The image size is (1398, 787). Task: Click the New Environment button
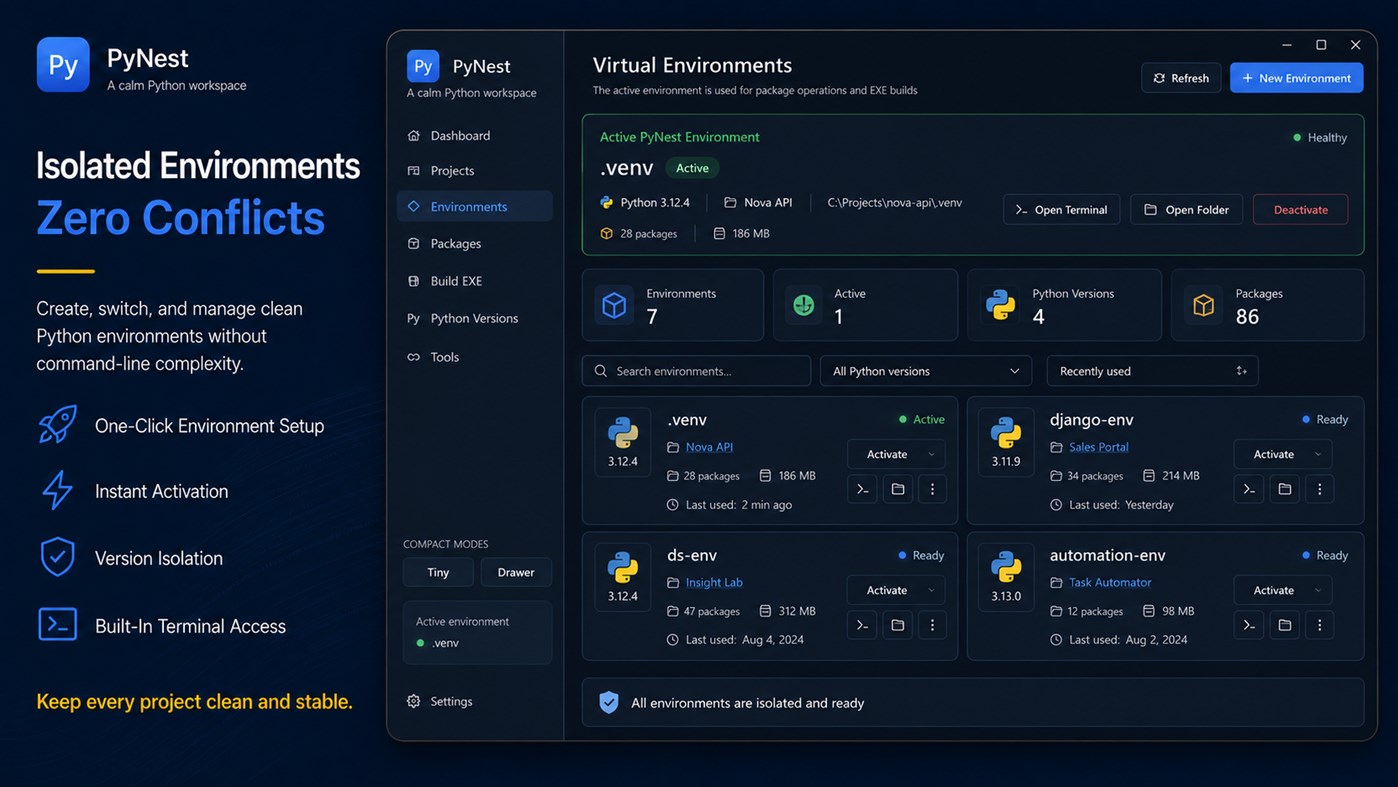point(1296,78)
